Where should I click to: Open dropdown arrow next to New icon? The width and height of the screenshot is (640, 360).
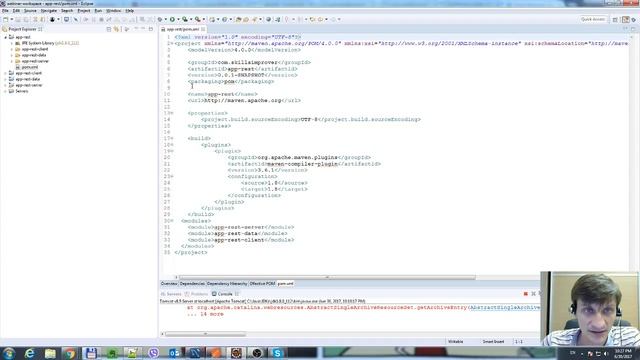click(11, 19)
